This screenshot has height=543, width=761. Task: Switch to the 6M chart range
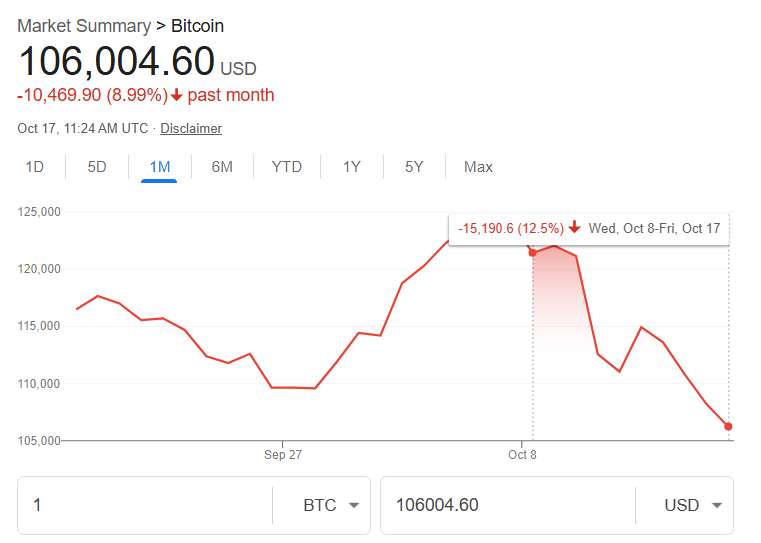pos(222,167)
